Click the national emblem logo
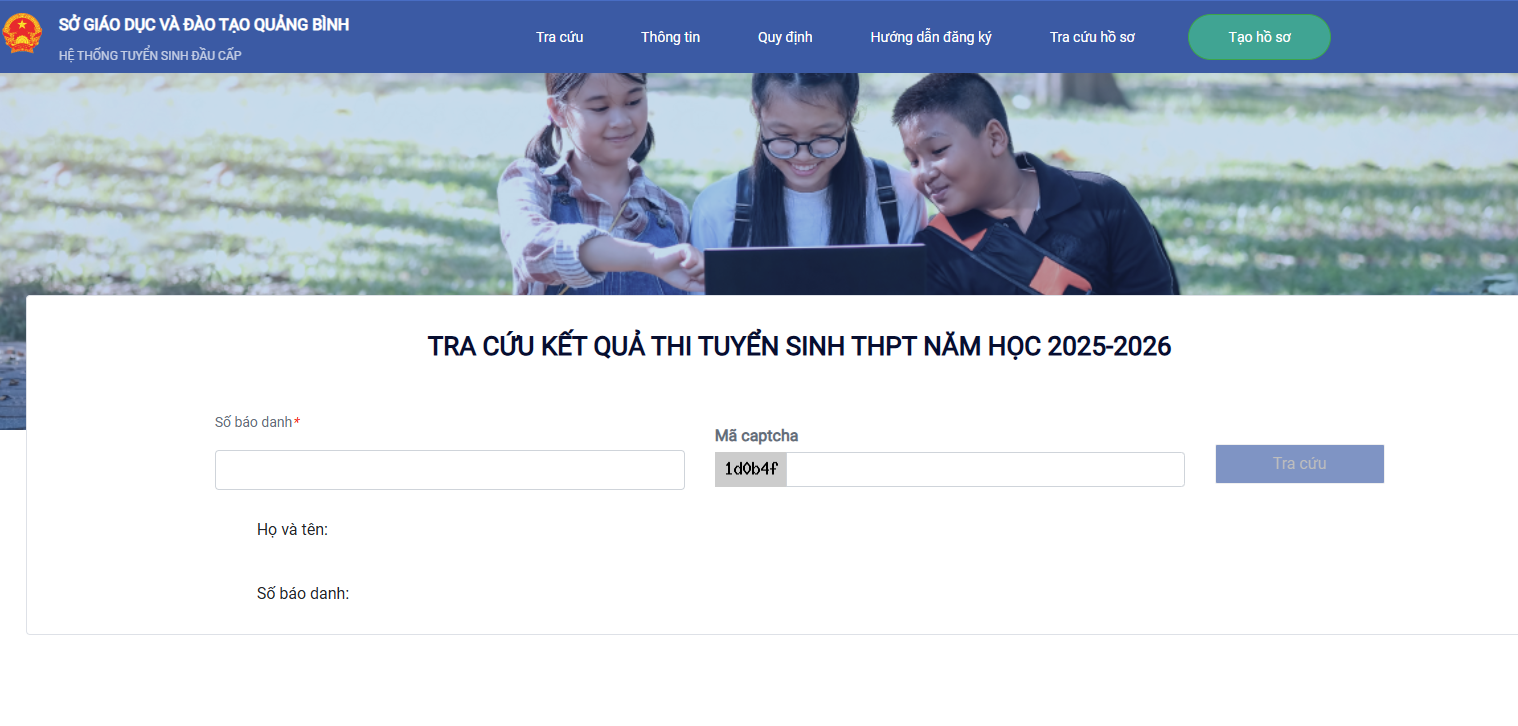Viewport: 1518px width, 726px height. point(22,35)
